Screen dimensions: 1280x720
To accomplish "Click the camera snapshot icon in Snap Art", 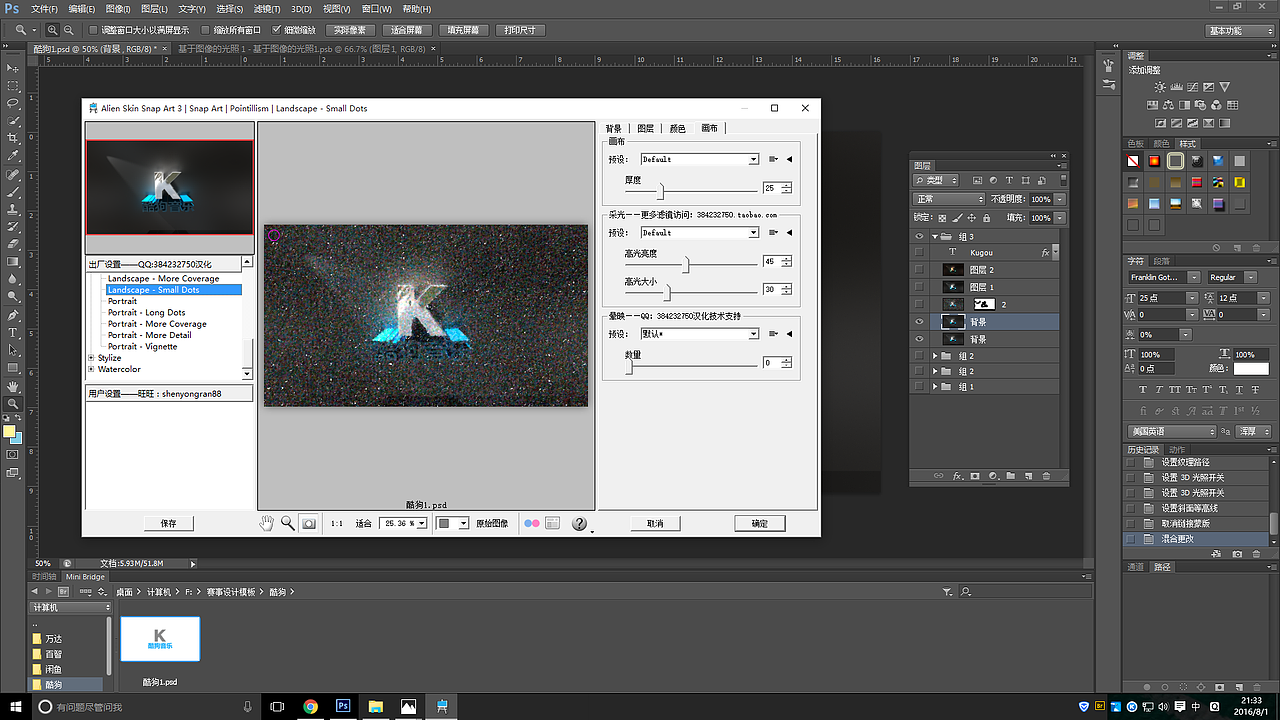I will pos(309,523).
